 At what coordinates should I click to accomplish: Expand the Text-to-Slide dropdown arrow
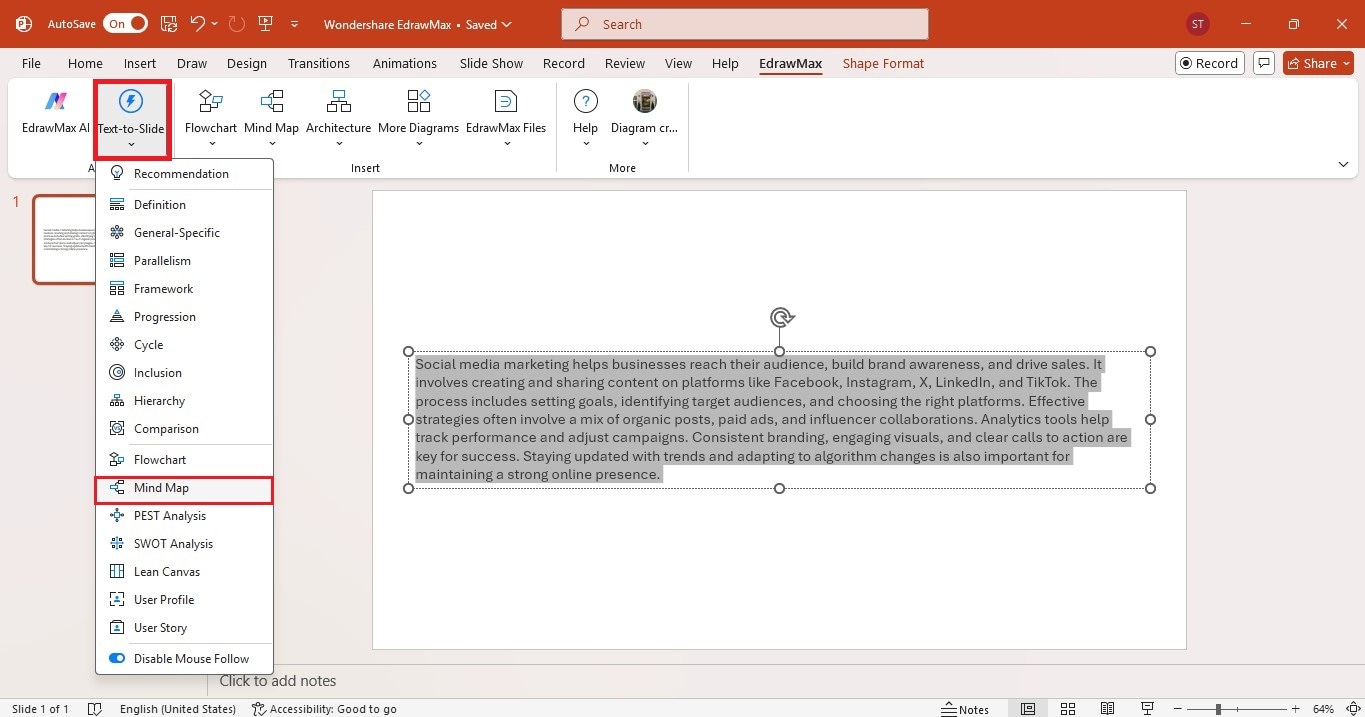coord(131,144)
